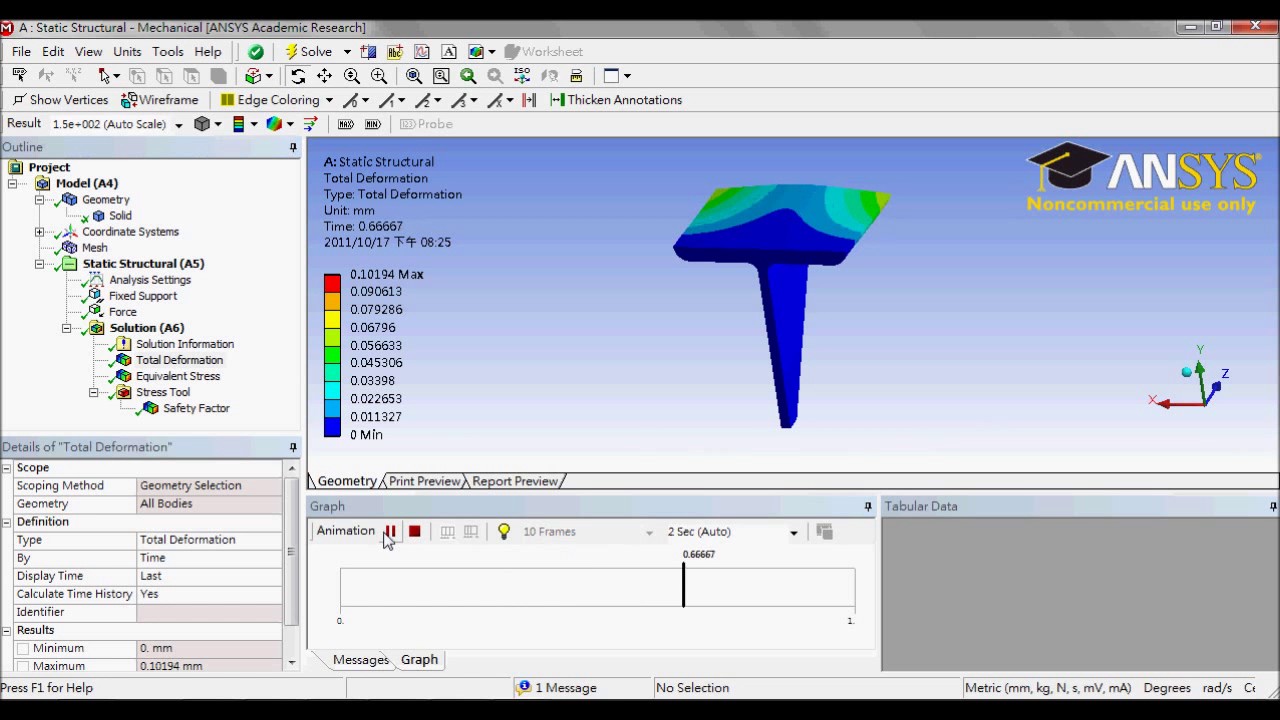The image size is (1280, 720).
Task: Click the rainbow edges cube icon
Action: (274, 124)
